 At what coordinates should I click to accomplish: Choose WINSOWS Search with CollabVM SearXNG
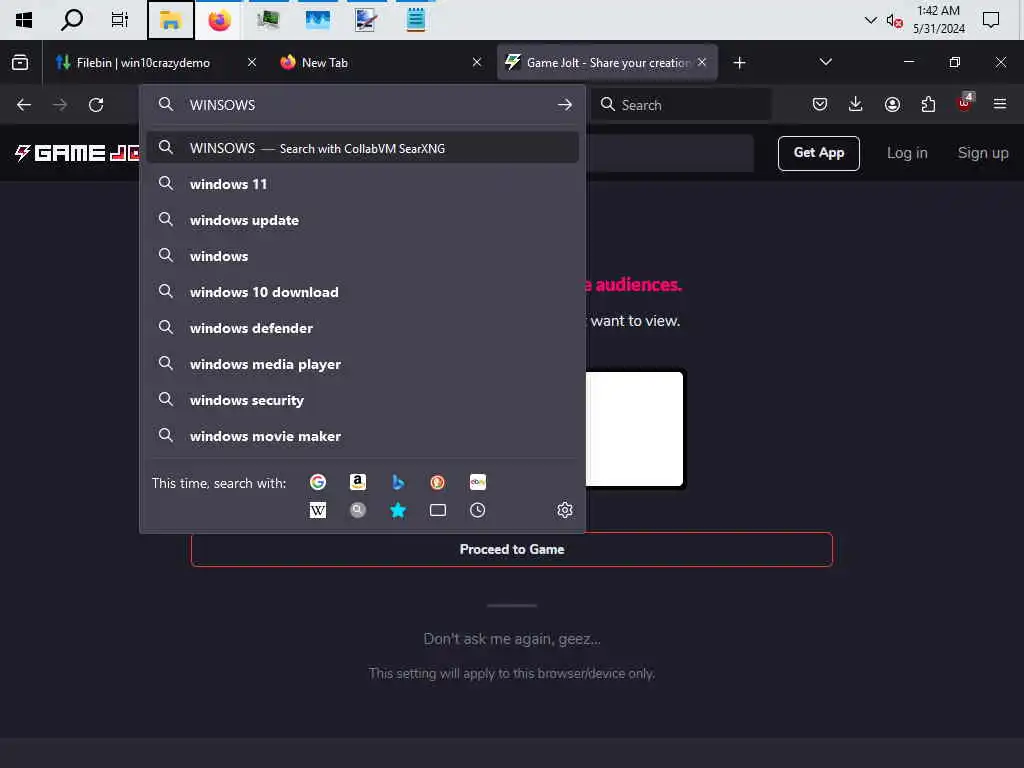click(x=362, y=148)
